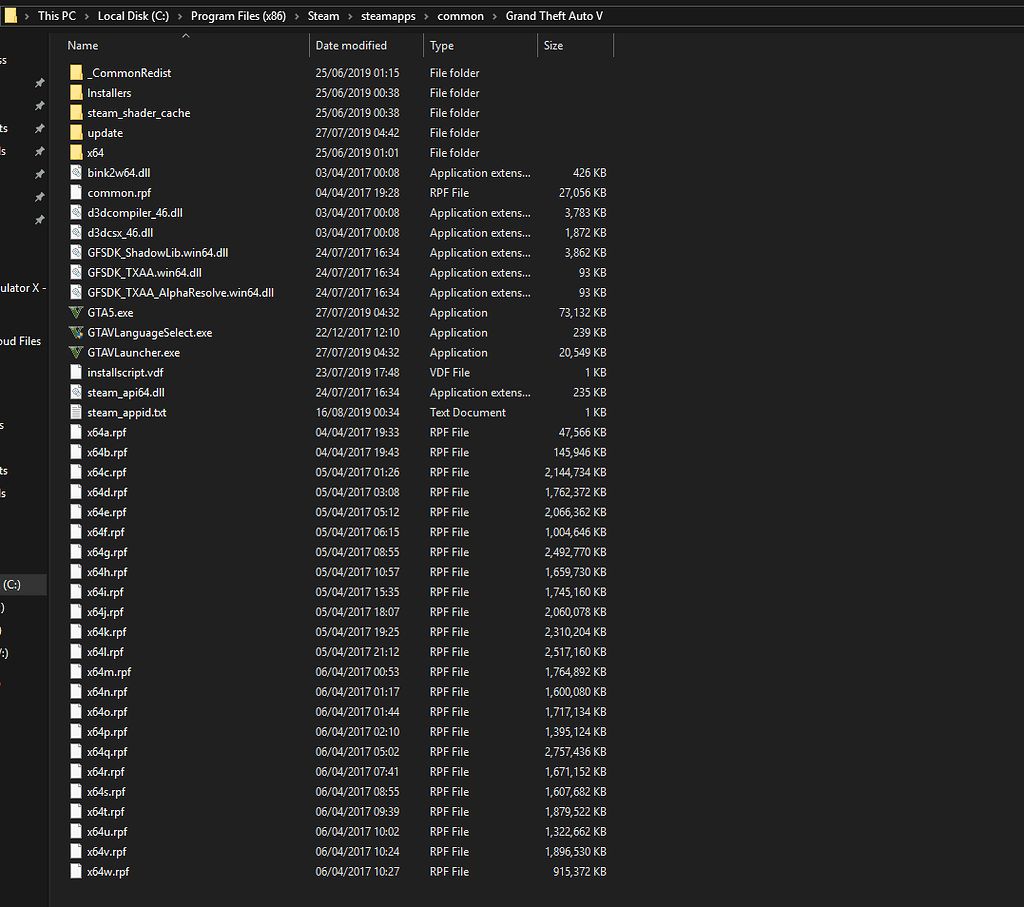1024x907 pixels.
Task: Go to the common breadcrumb
Action: coord(460,16)
